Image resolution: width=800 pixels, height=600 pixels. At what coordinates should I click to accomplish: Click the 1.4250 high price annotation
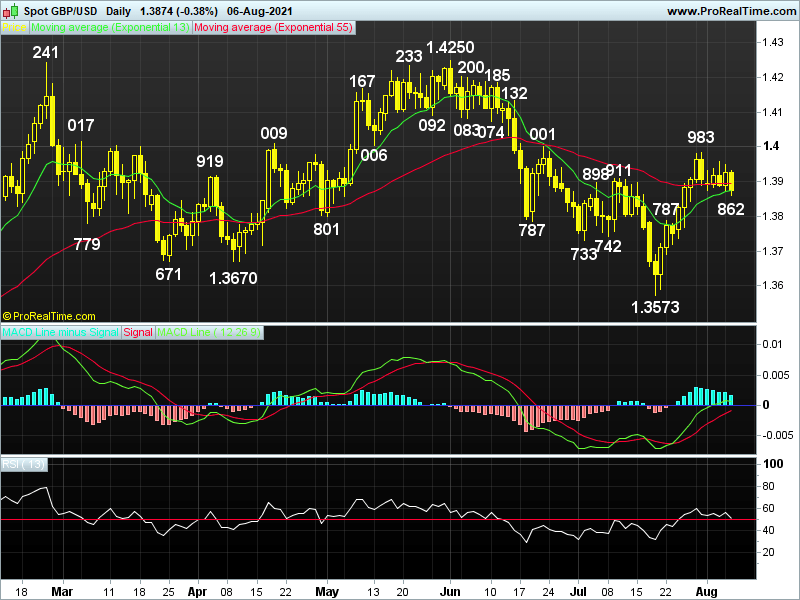click(x=449, y=48)
